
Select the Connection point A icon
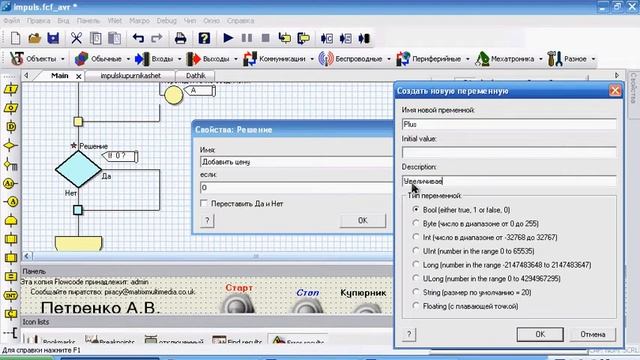[11, 184]
